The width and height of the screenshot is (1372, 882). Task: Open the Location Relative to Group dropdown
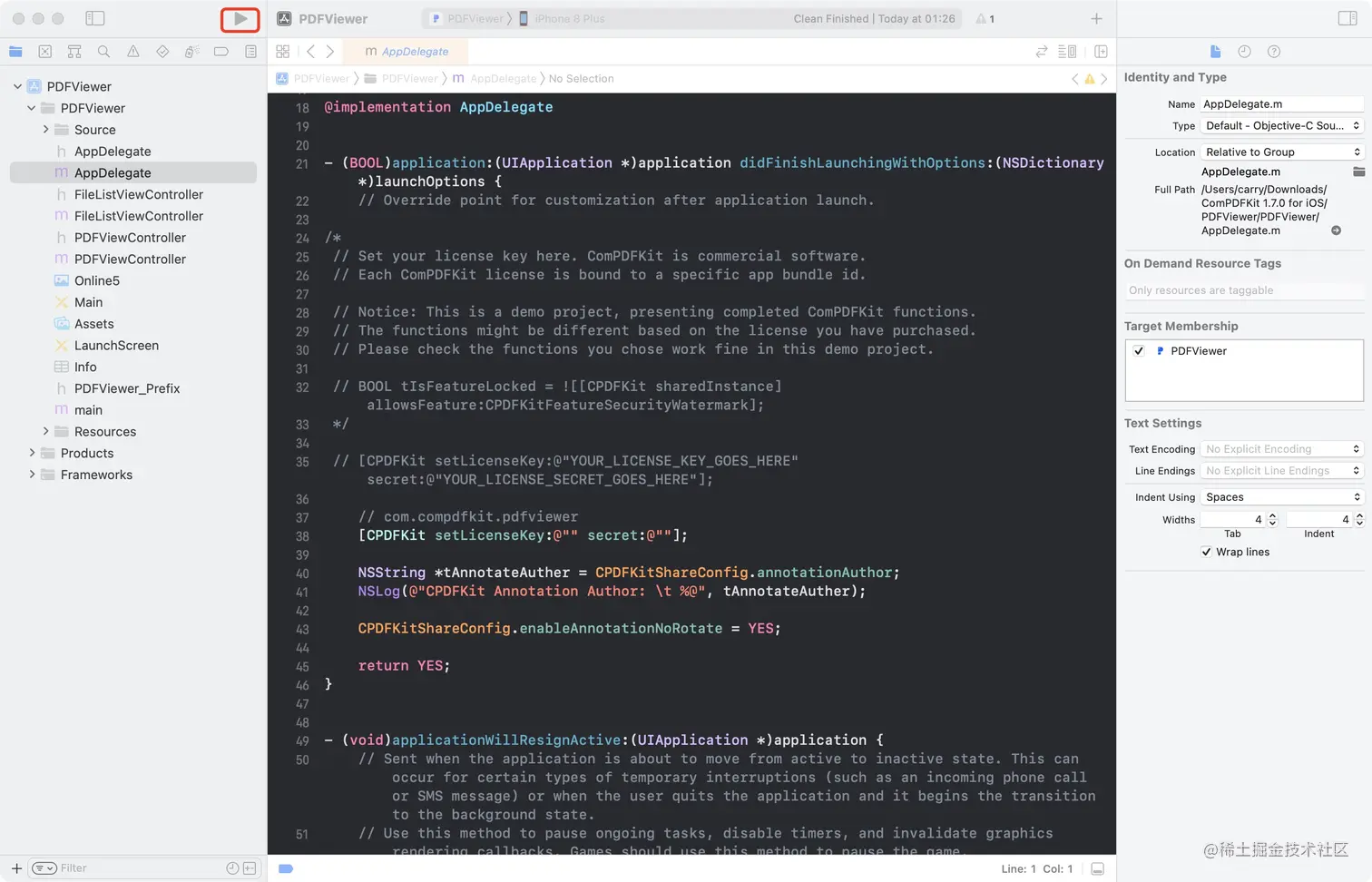(1282, 152)
